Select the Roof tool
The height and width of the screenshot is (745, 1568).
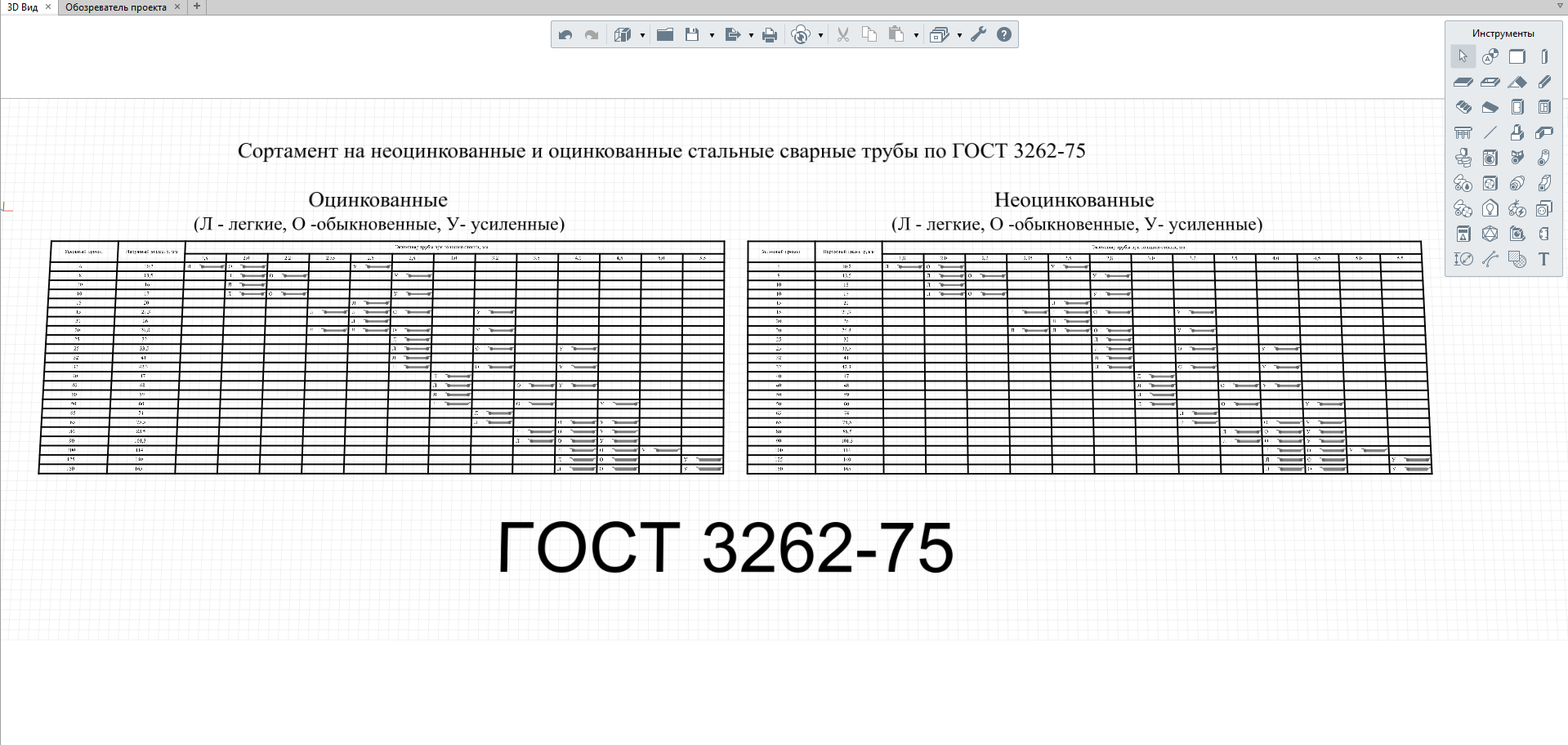[x=1517, y=82]
